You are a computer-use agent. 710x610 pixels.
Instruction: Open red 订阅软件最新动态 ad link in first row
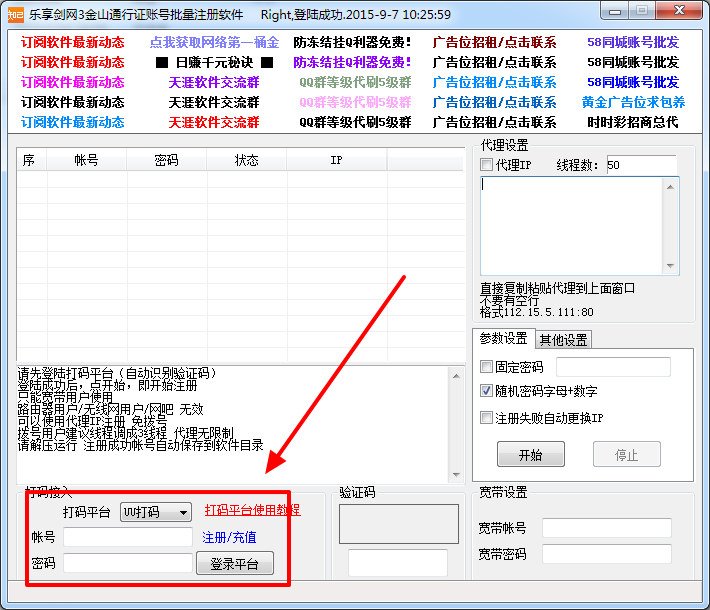pyautogui.click(x=72, y=42)
